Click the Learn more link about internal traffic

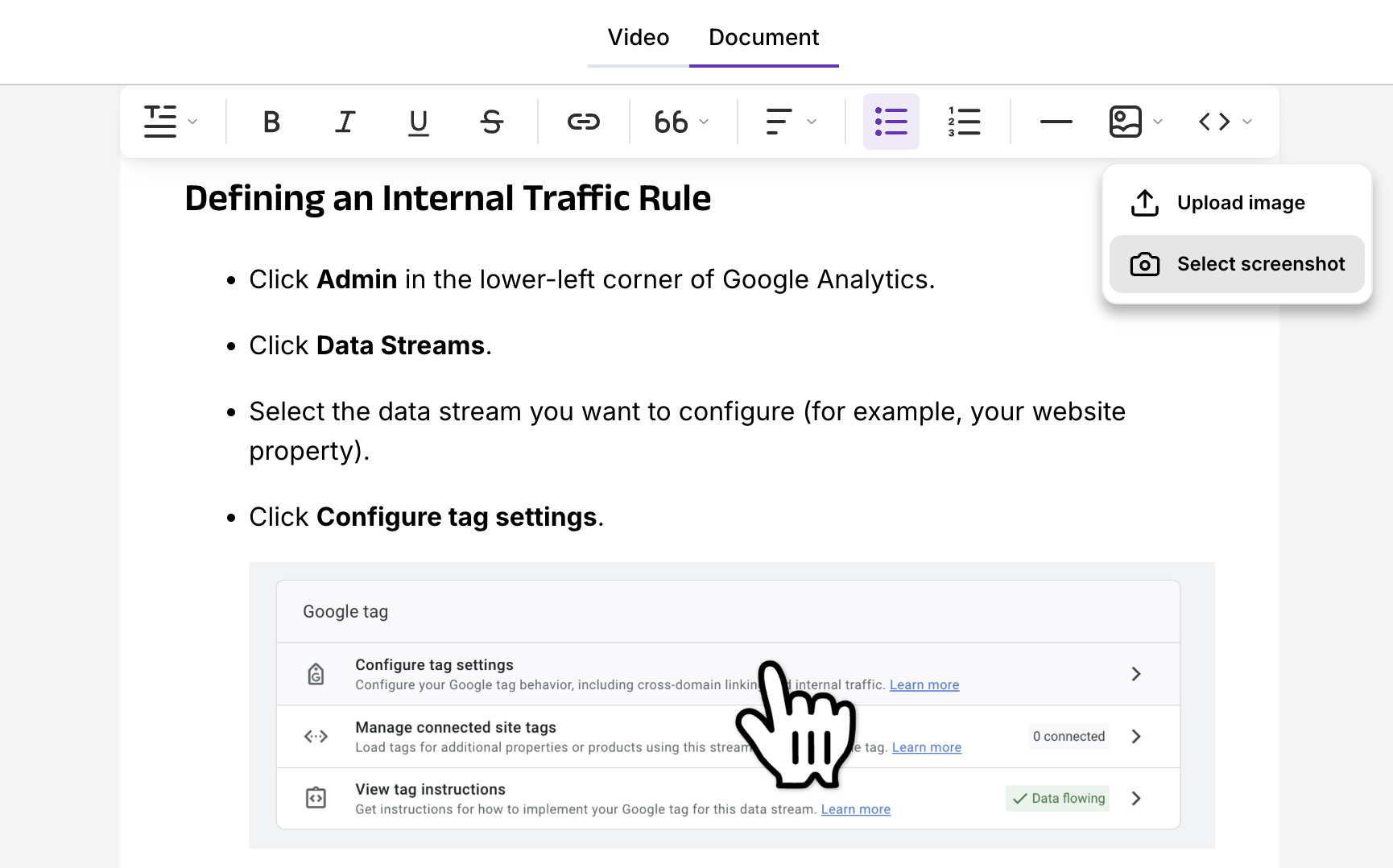[x=924, y=684]
